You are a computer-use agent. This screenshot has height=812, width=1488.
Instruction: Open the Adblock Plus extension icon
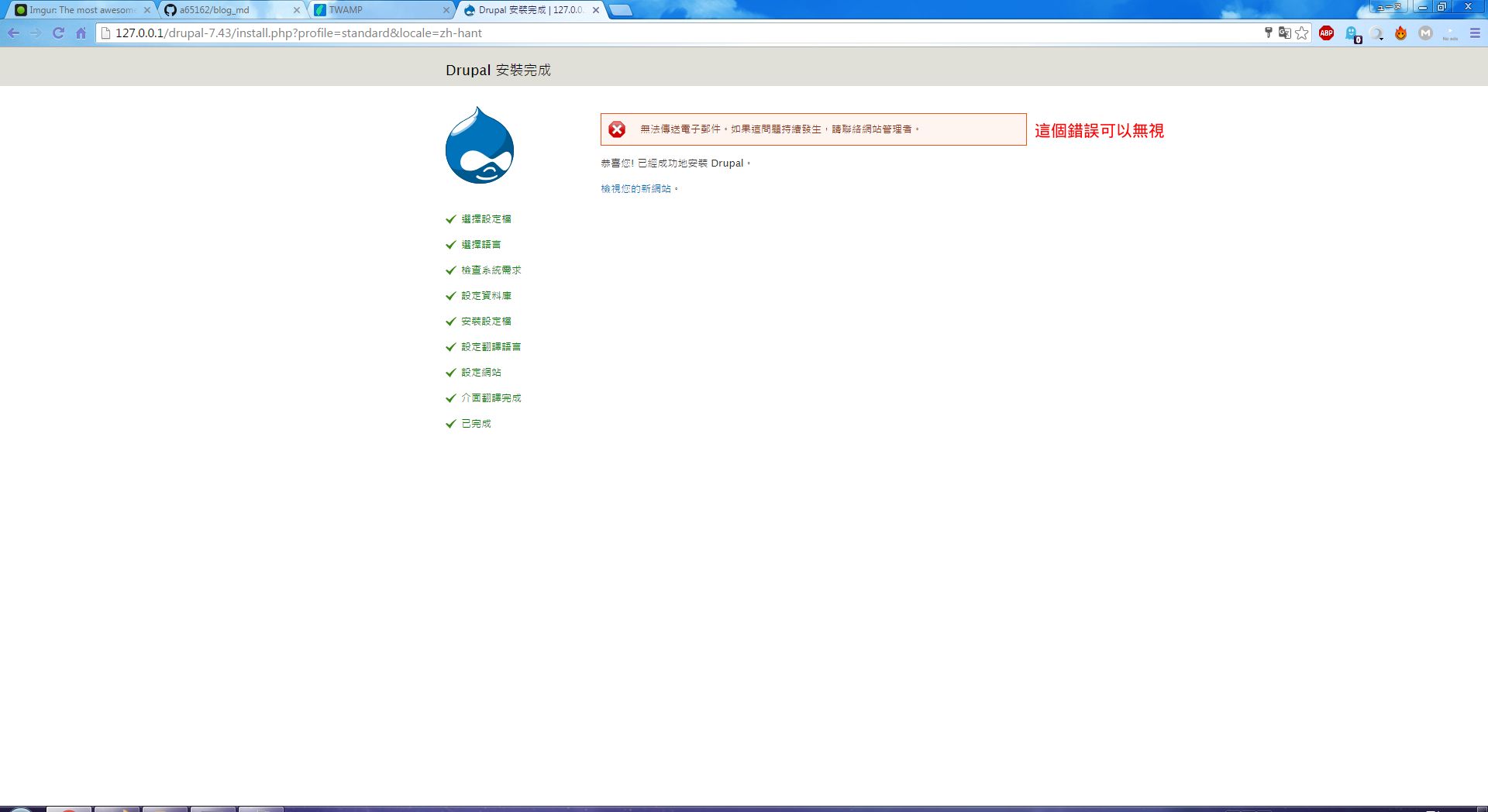tap(1326, 33)
